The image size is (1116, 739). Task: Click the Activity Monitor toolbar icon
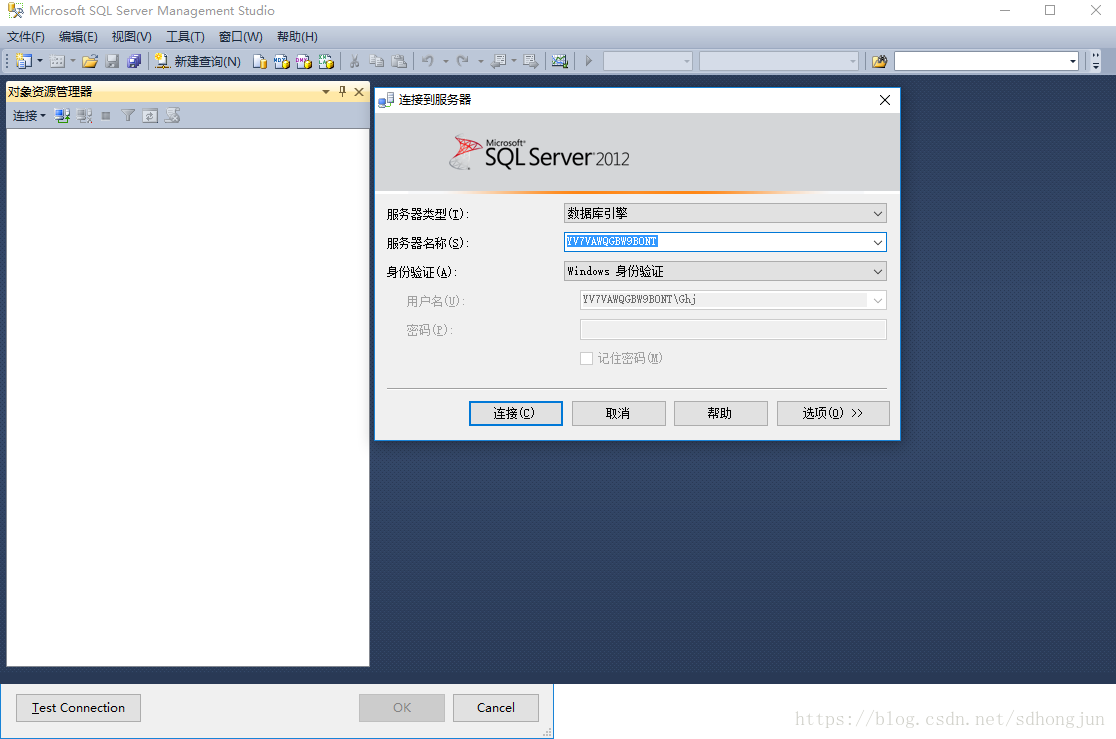click(x=560, y=61)
